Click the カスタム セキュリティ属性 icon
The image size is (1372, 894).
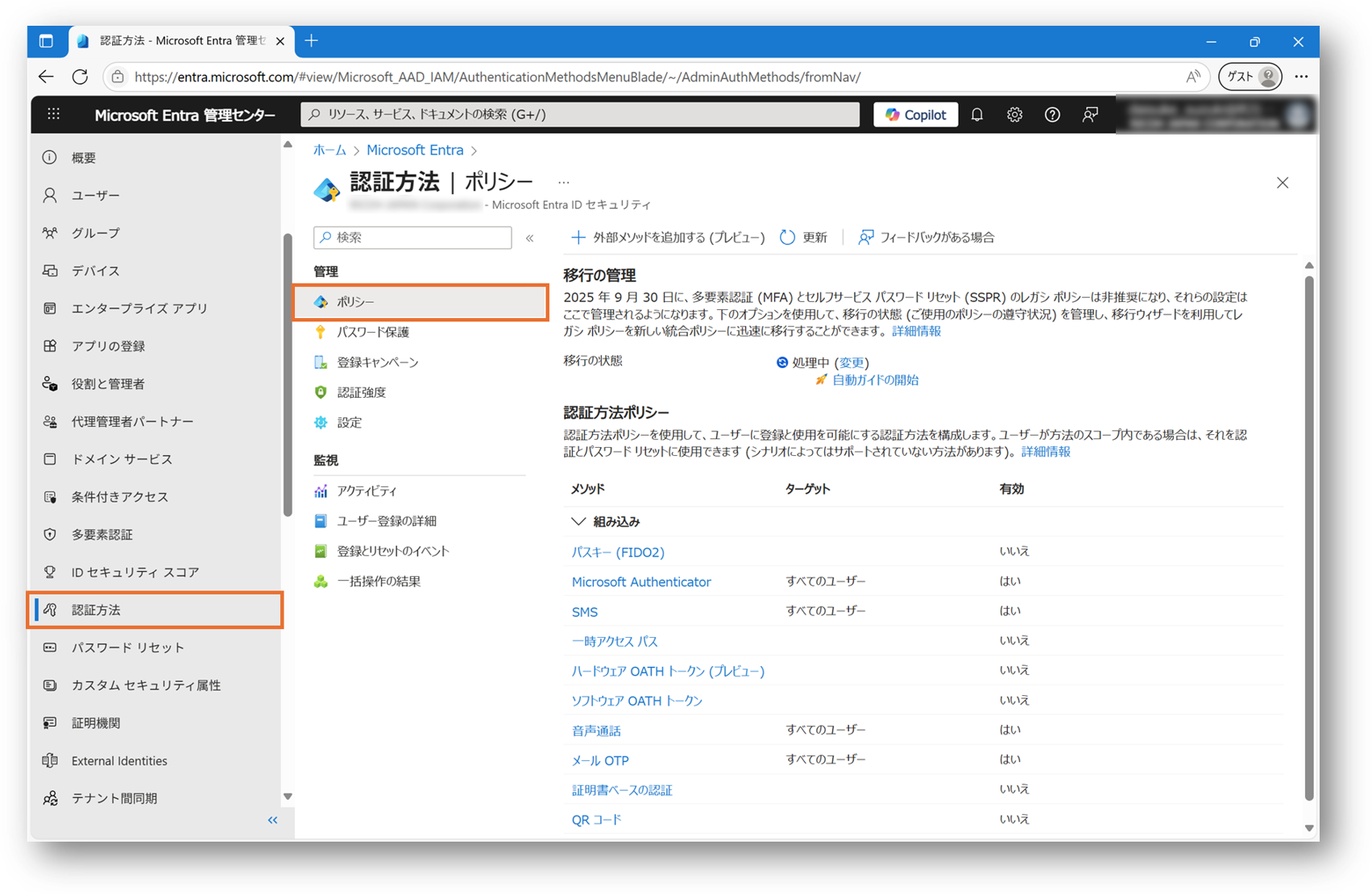(50, 685)
